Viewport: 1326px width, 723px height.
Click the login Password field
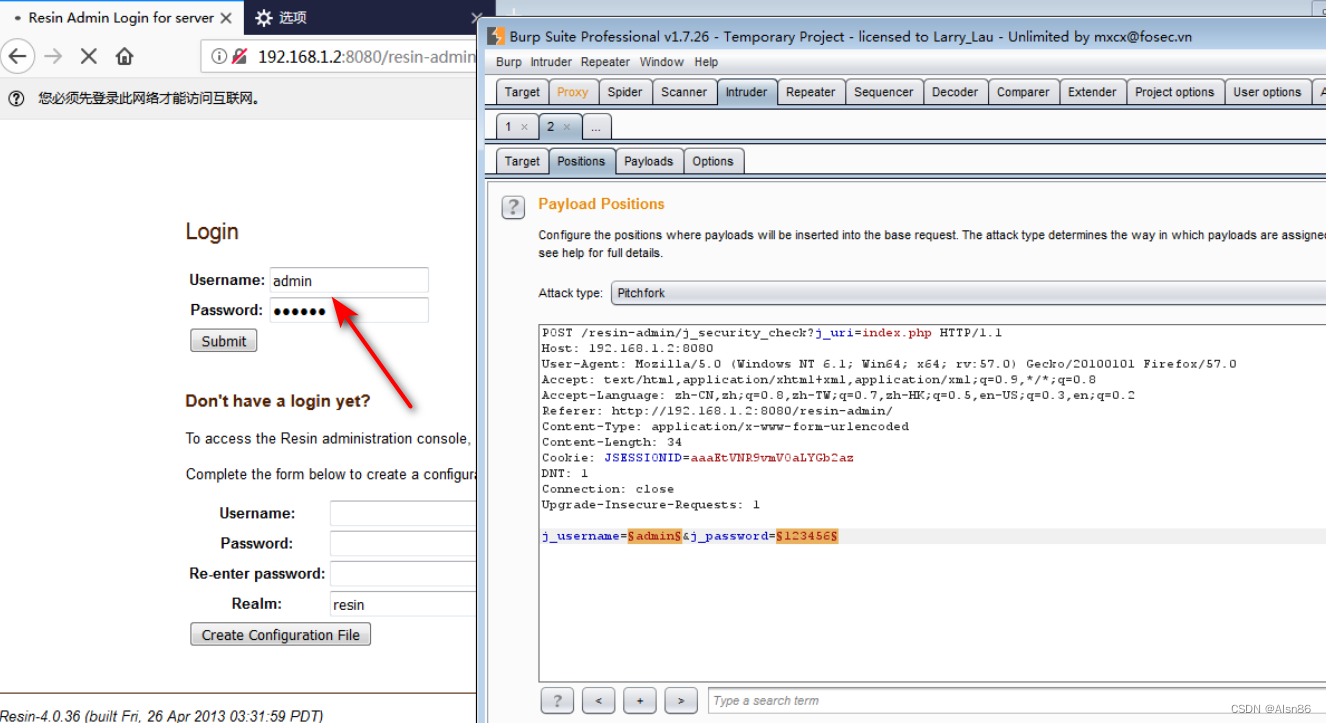[349, 310]
